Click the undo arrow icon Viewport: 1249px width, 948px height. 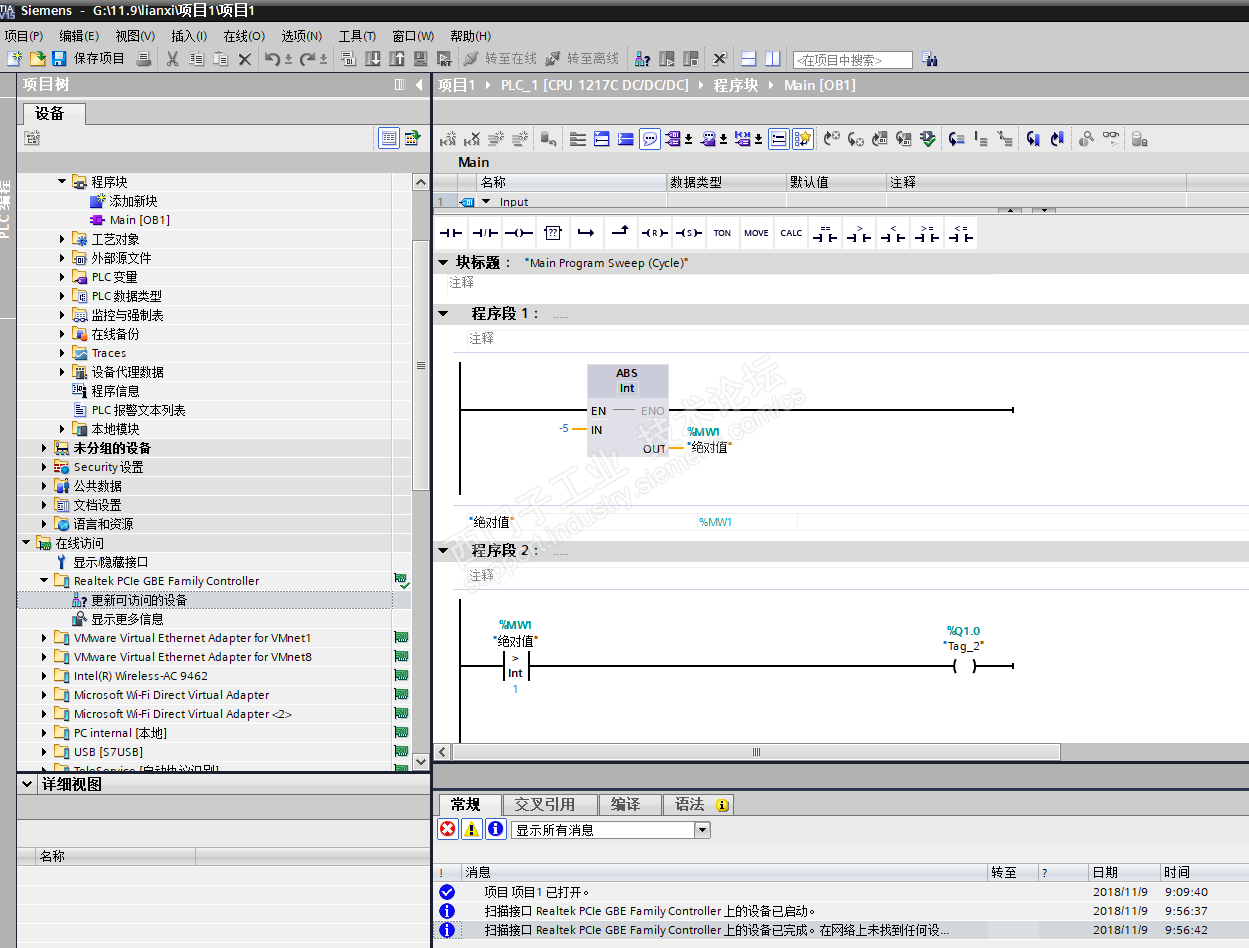point(272,59)
